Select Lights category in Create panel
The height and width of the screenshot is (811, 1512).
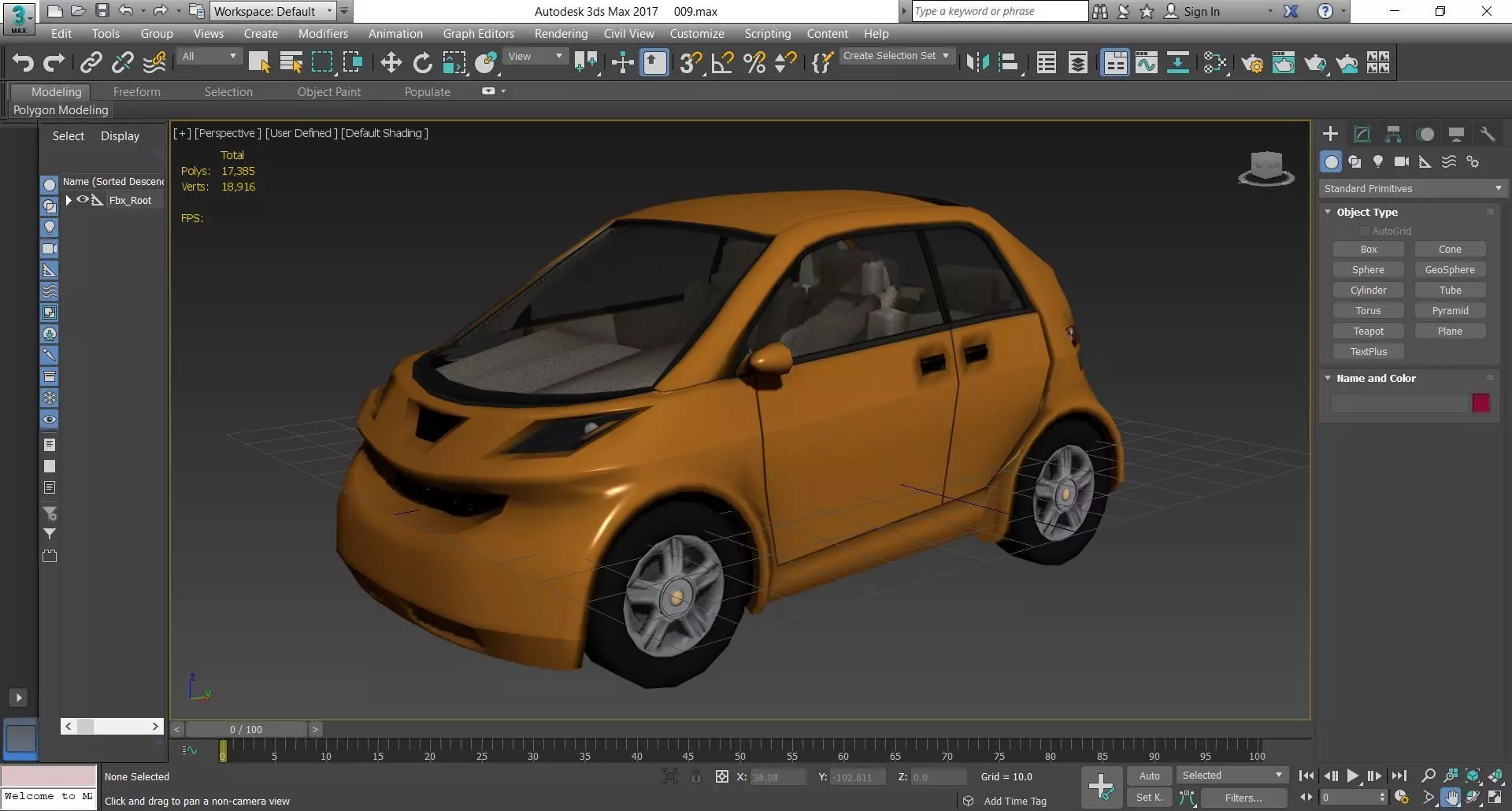click(1378, 161)
